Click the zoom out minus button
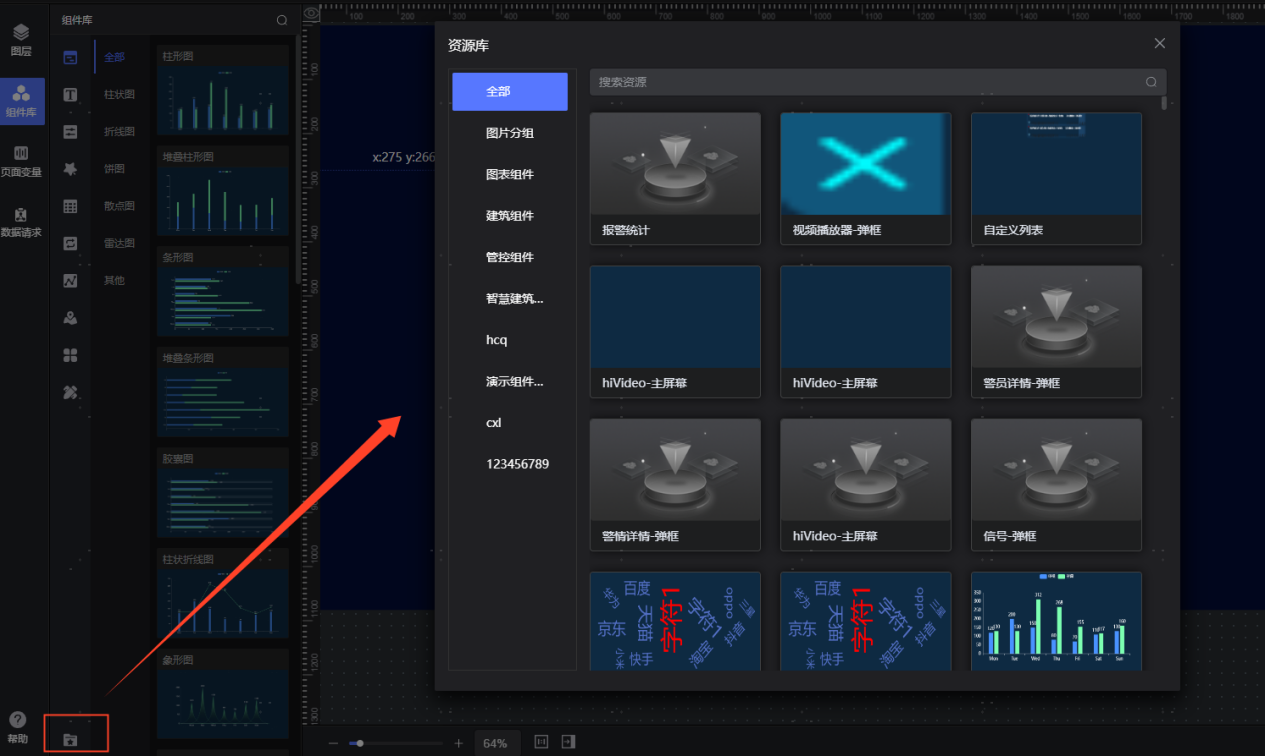Viewport: 1265px width, 756px height. [334, 743]
